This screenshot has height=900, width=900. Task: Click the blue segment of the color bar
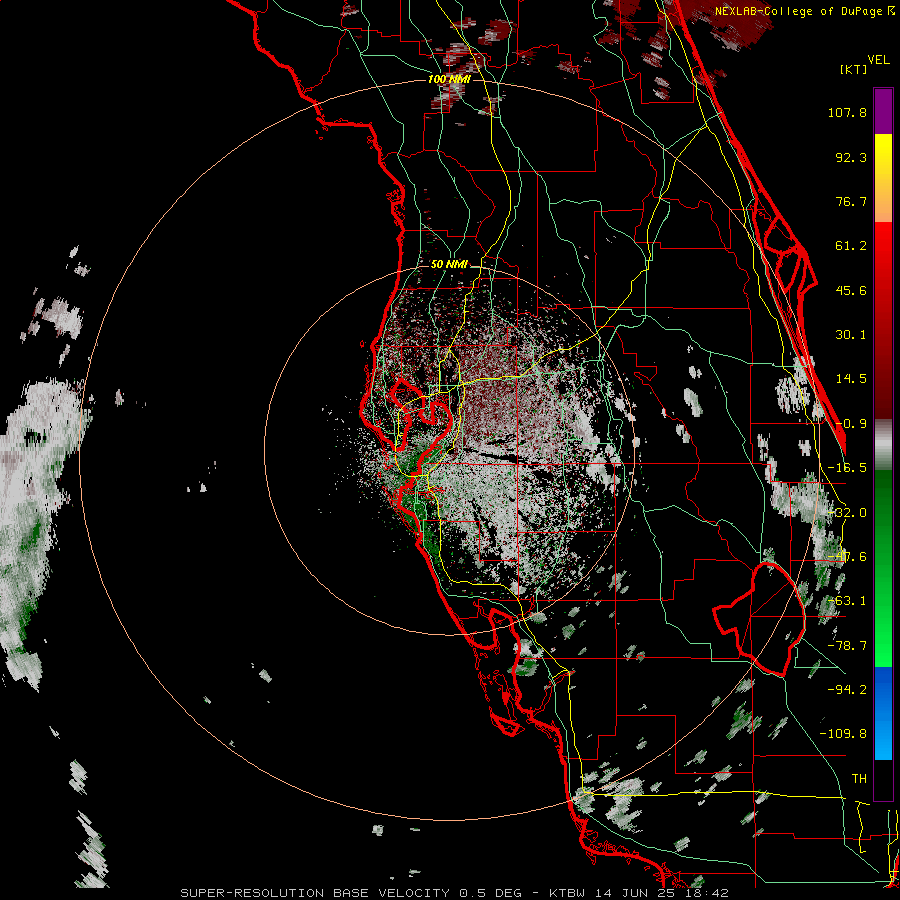[x=883, y=713]
